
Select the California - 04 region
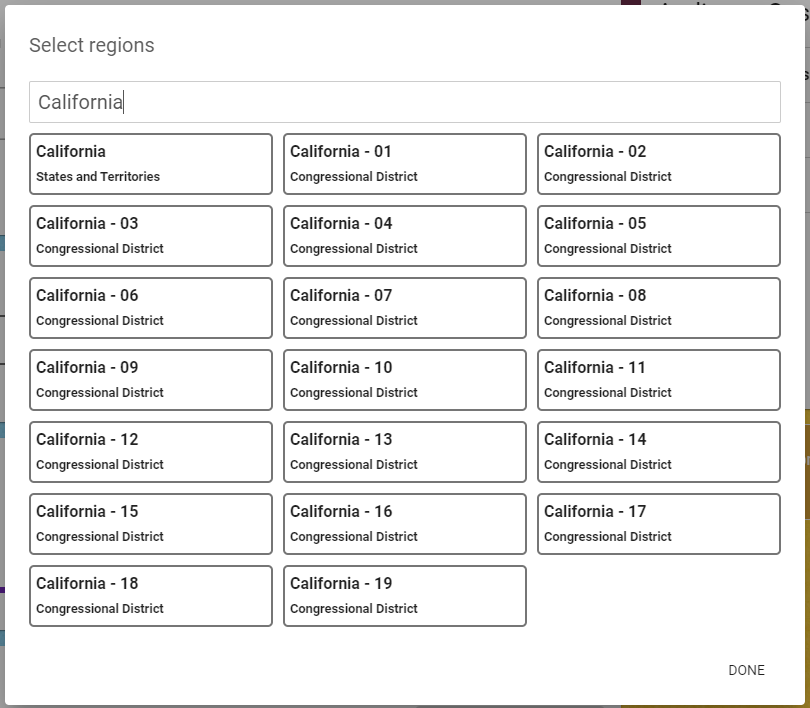point(405,236)
